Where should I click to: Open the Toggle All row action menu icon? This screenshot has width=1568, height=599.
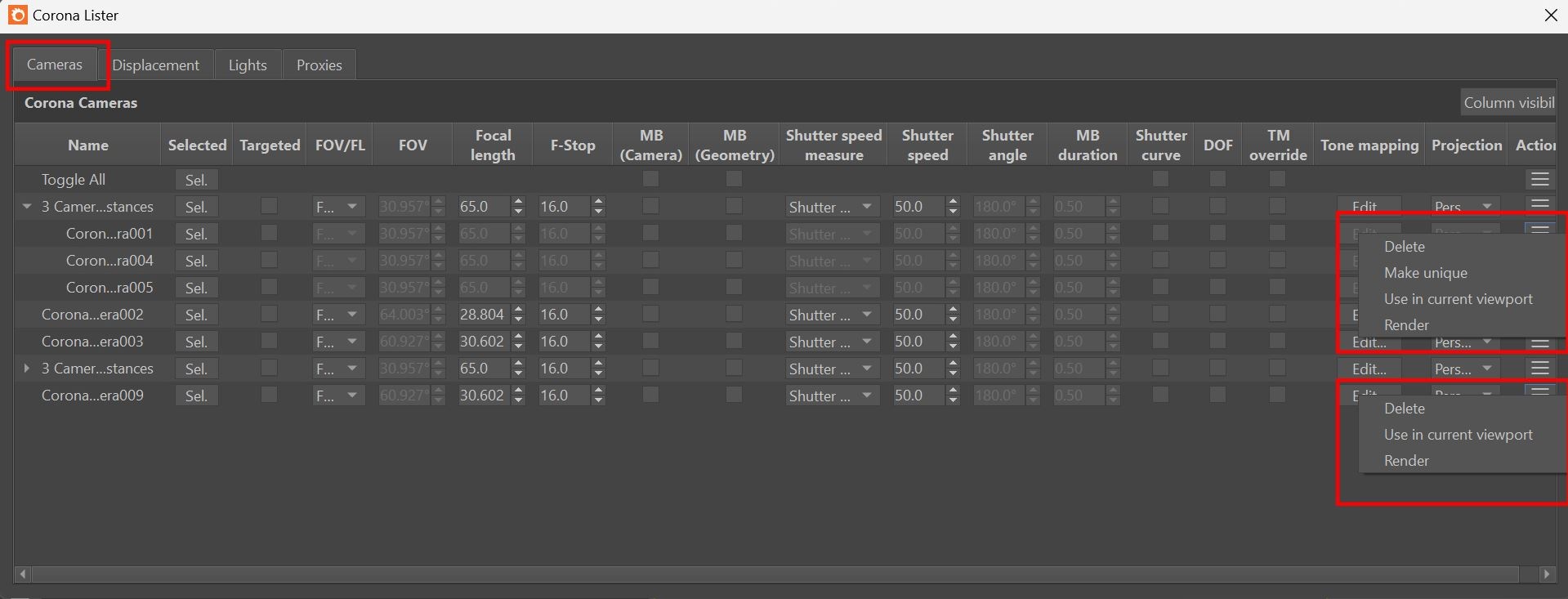coord(1539,179)
